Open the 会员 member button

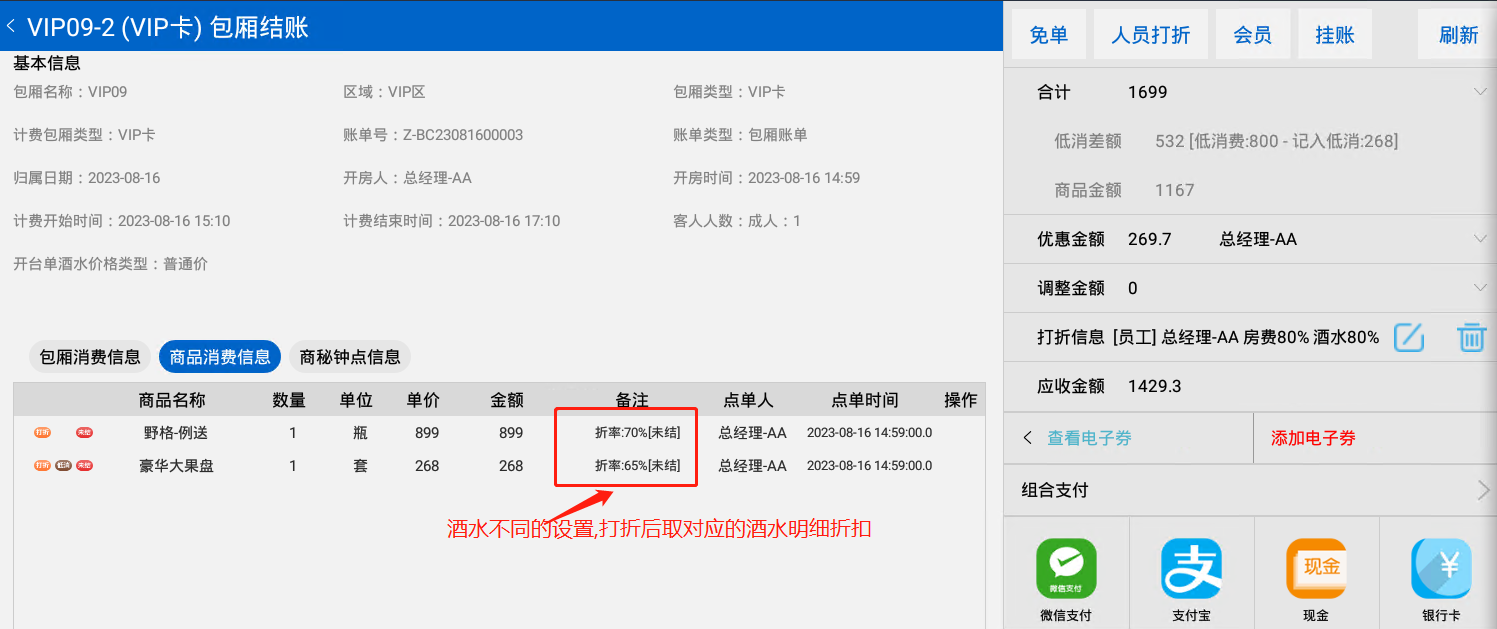pyautogui.click(x=1253, y=35)
